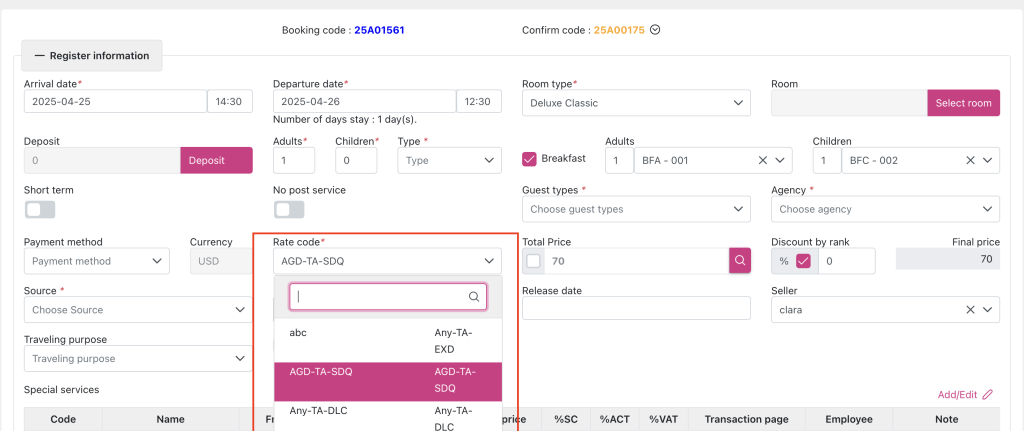
Task: Remove the clara seller selection
Action: pos(970,310)
